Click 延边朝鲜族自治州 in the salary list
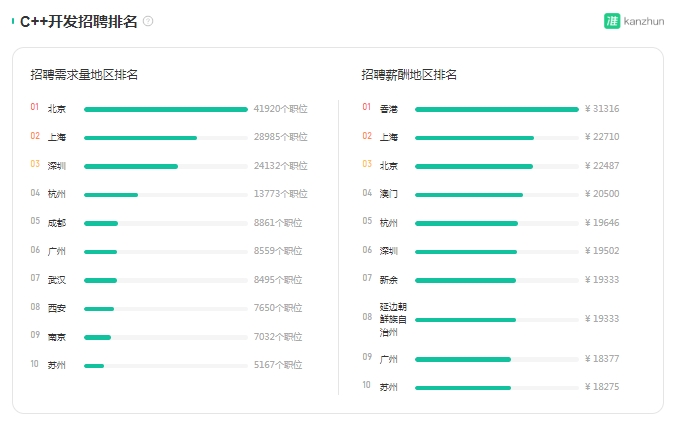This screenshot has width=678, height=442. coord(392,319)
